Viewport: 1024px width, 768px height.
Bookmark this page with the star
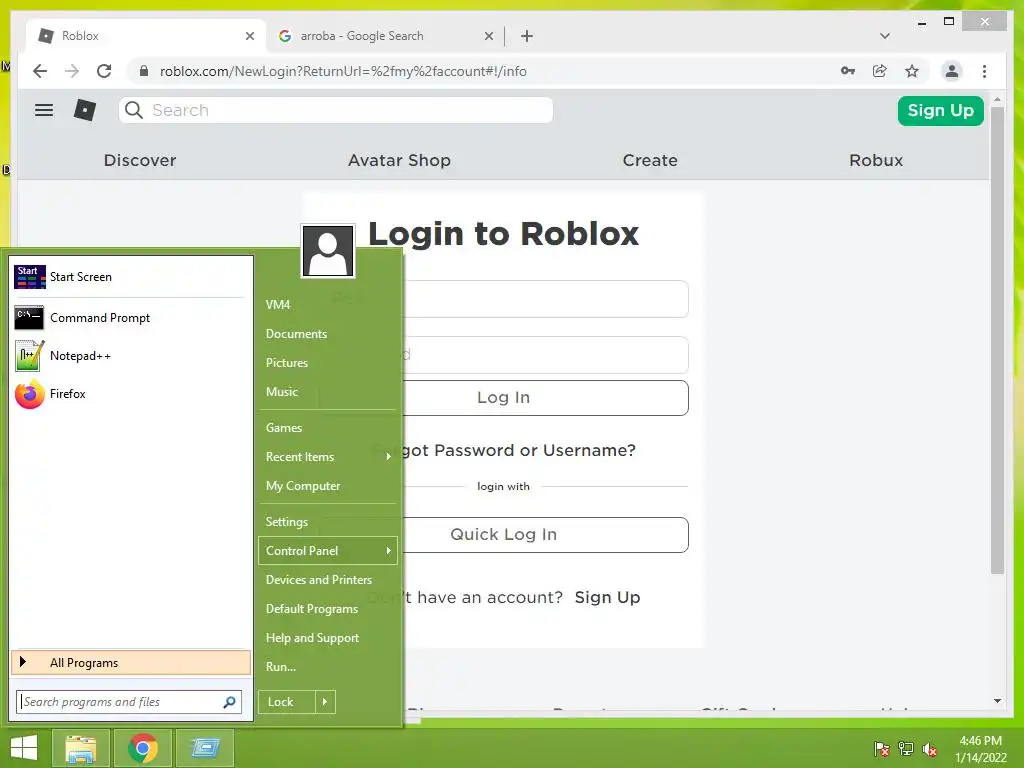point(912,71)
